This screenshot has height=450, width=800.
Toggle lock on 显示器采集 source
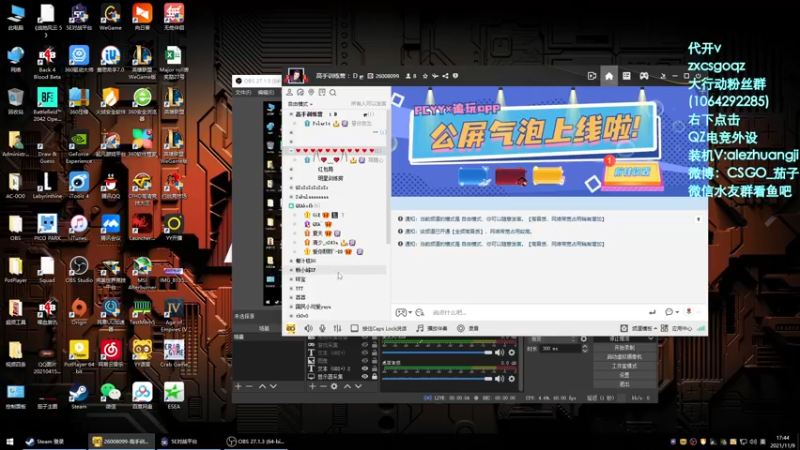(374, 377)
